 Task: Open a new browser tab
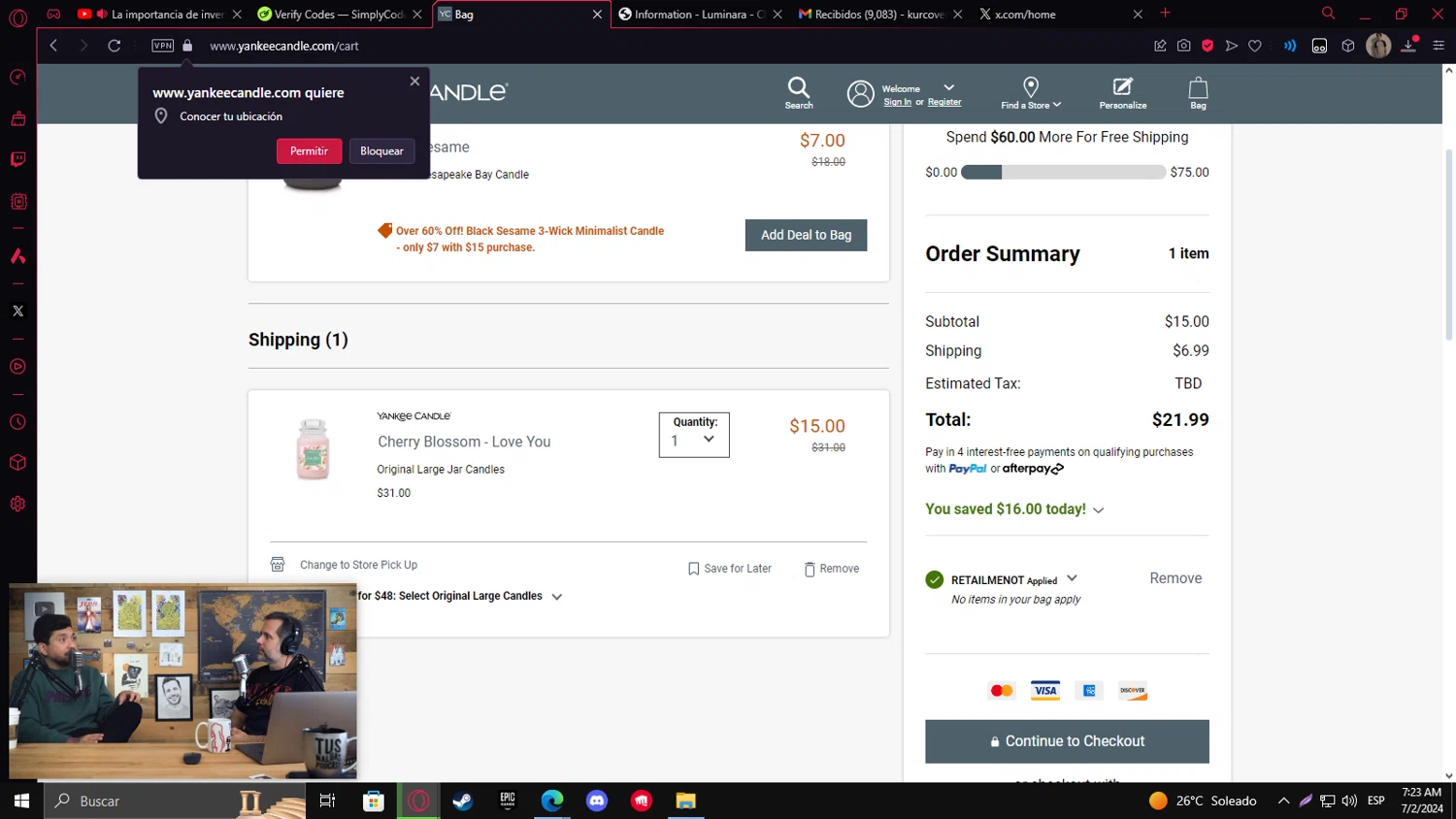(x=1165, y=14)
